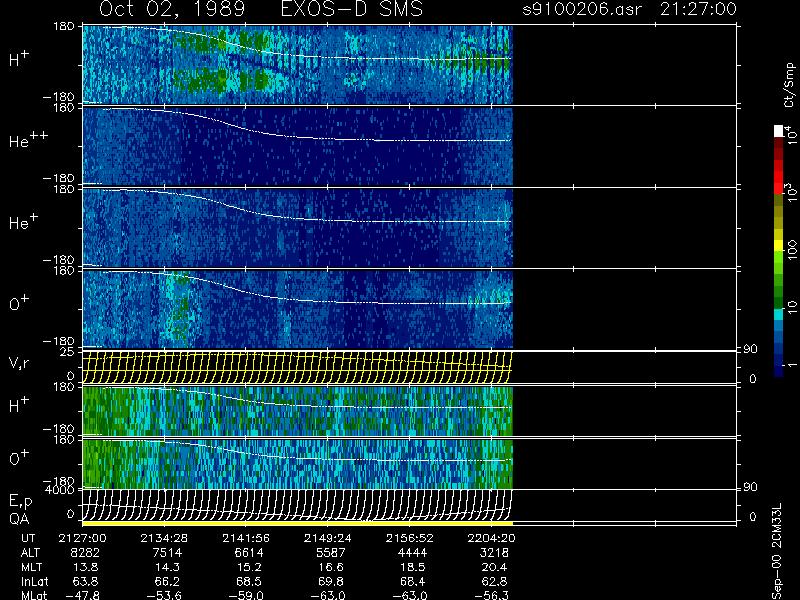Click the InLat value '62.8'
Screen dimensions: 800x600
[x=497, y=581]
